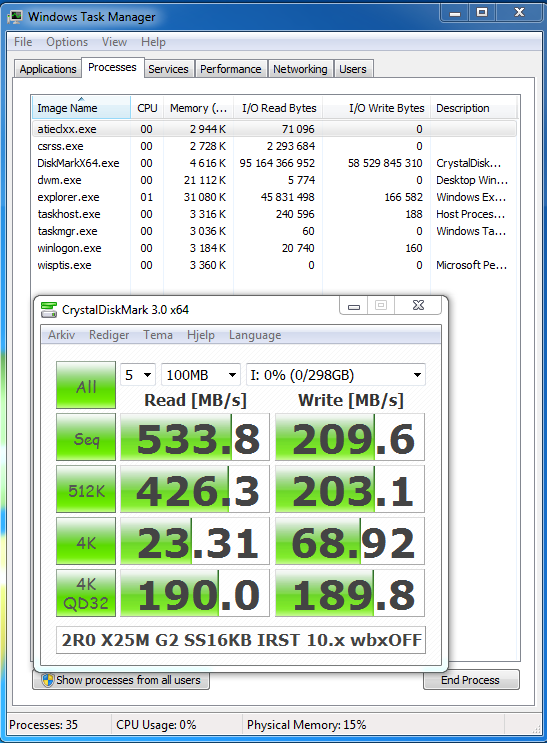Select the taskmgr.exe process row
The height and width of the screenshot is (743, 547).
pos(274,231)
